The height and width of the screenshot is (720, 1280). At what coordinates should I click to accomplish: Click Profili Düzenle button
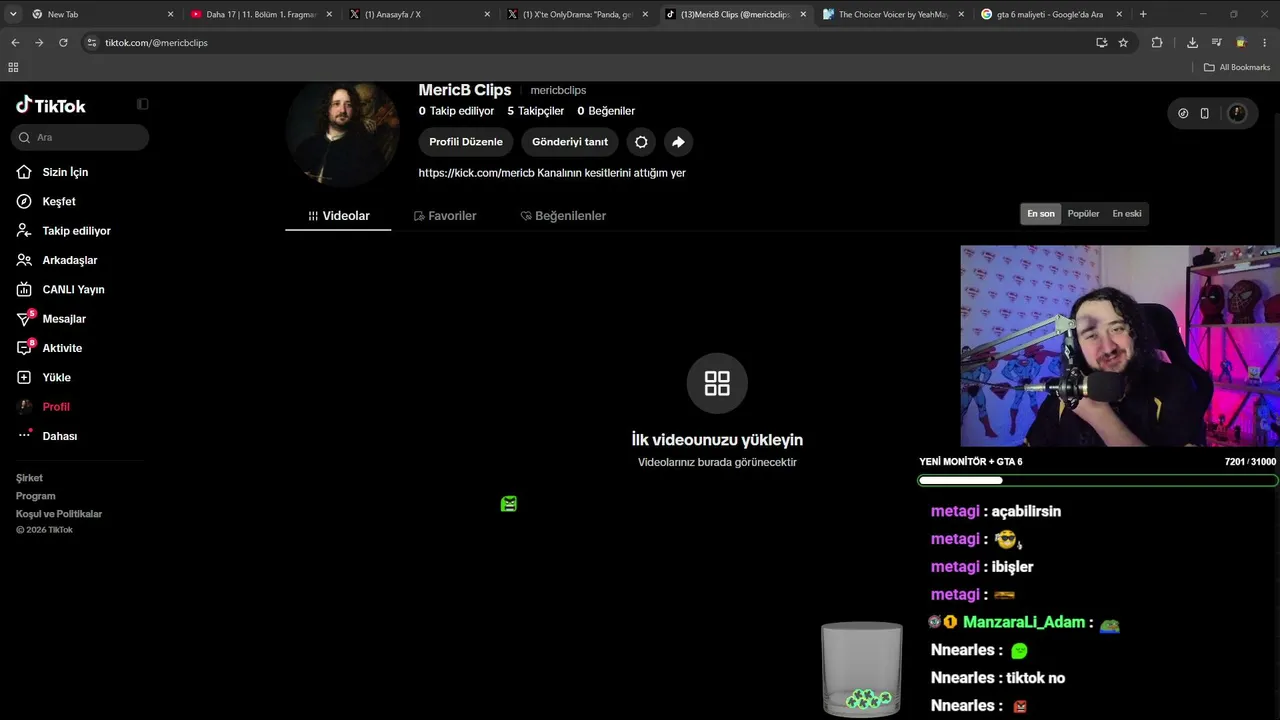click(x=466, y=142)
